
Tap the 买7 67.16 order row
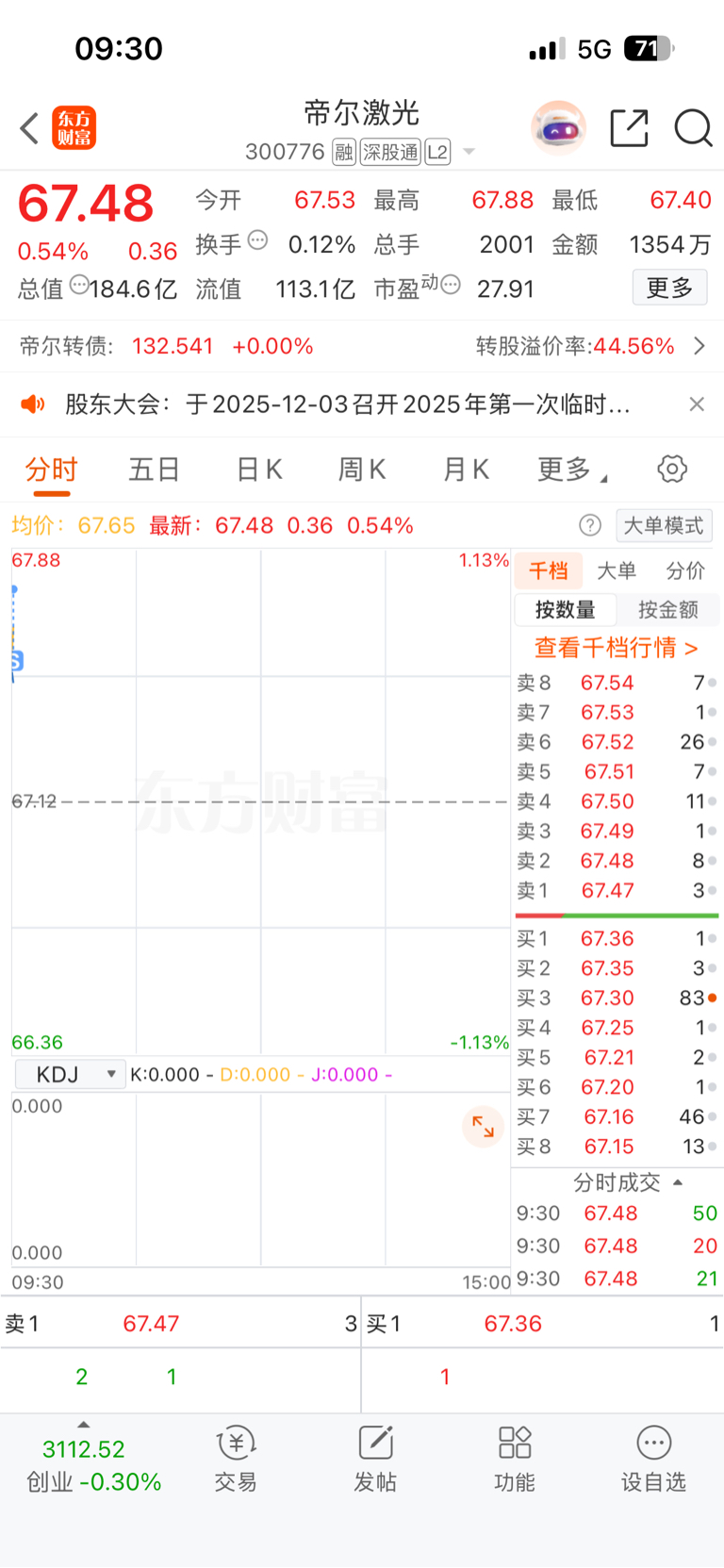pyautogui.click(x=617, y=1116)
